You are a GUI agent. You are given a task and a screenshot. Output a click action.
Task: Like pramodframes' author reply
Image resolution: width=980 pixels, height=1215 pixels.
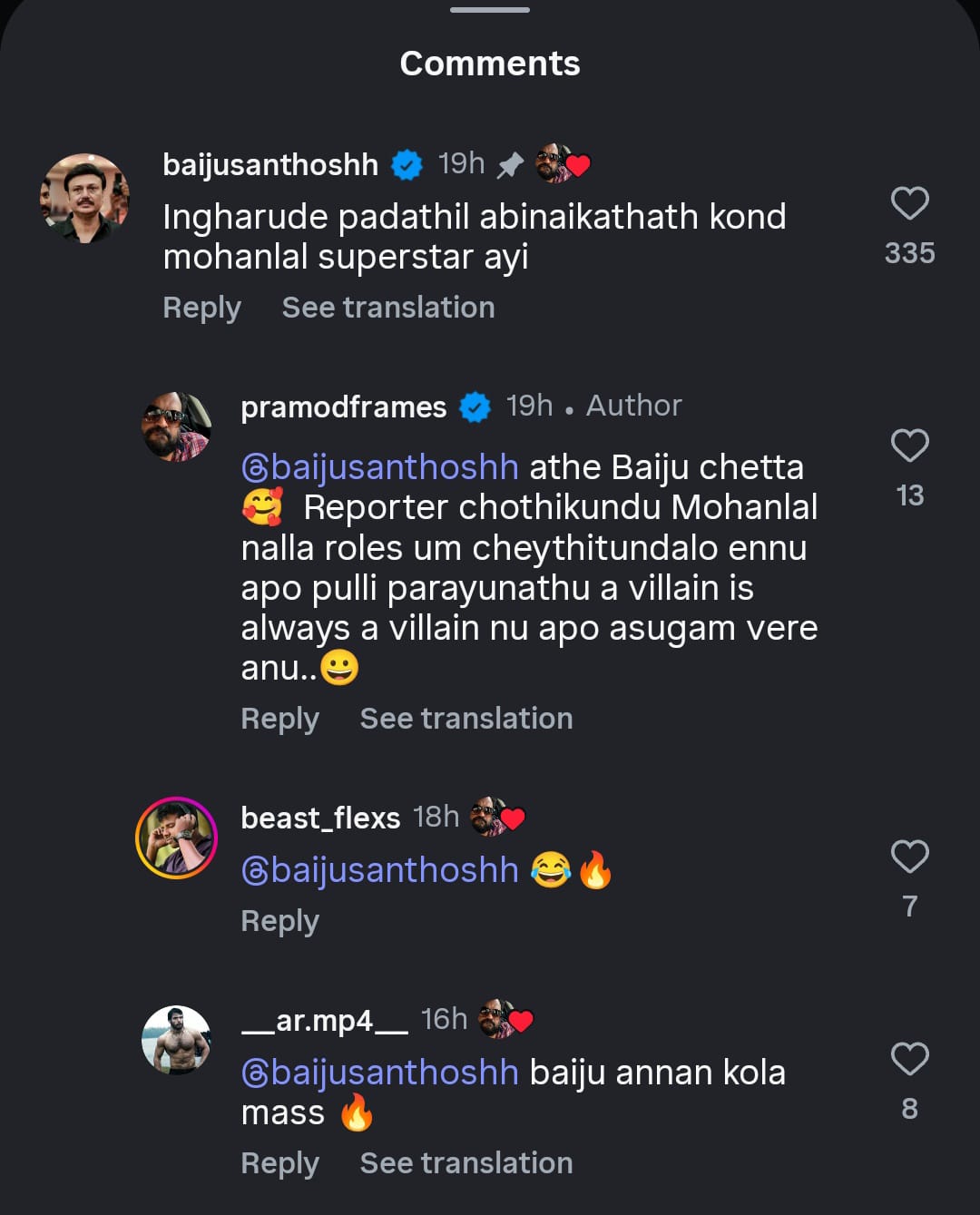(x=909, y=446)
